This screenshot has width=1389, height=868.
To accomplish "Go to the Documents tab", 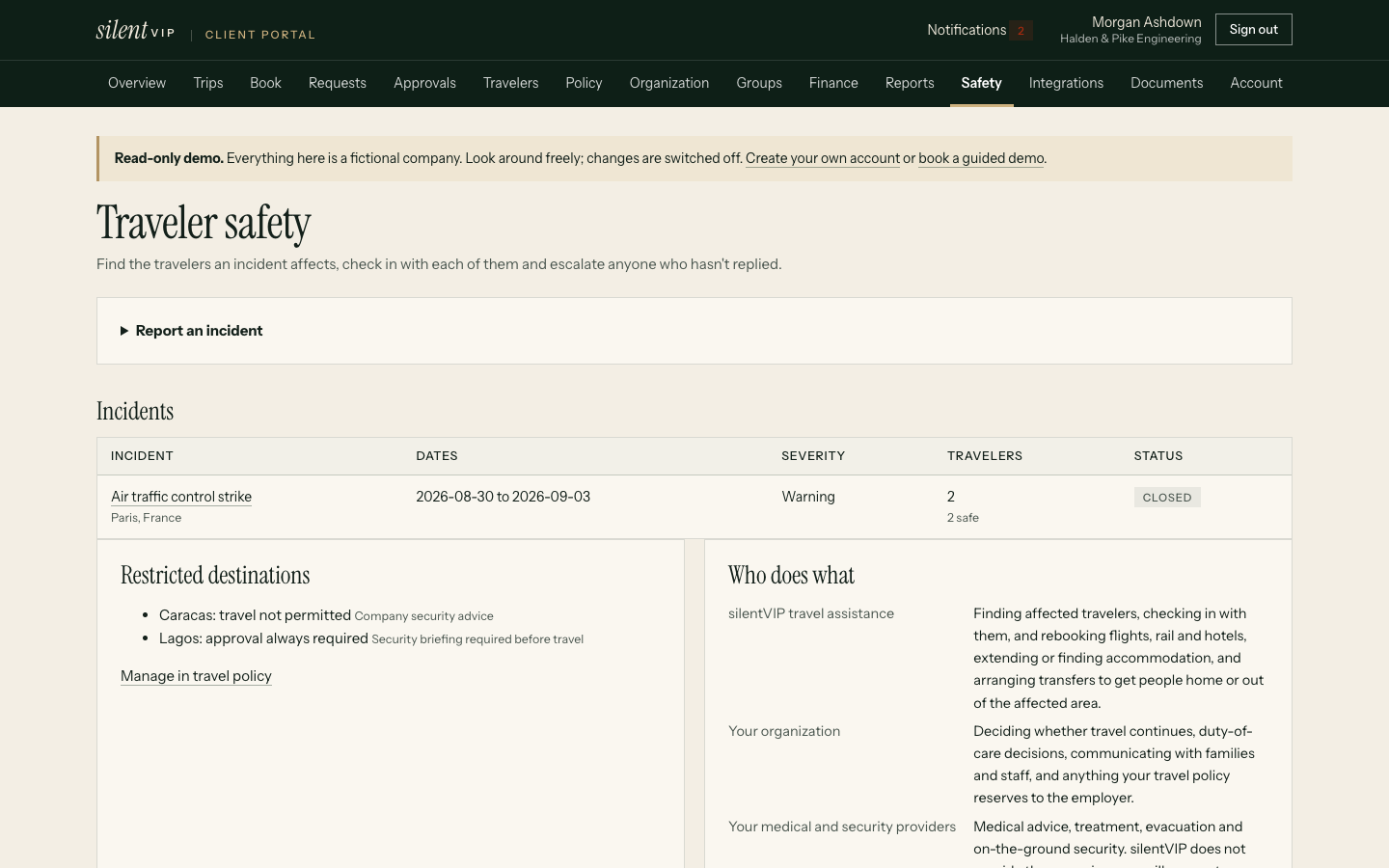I will tap(1166, 83).
